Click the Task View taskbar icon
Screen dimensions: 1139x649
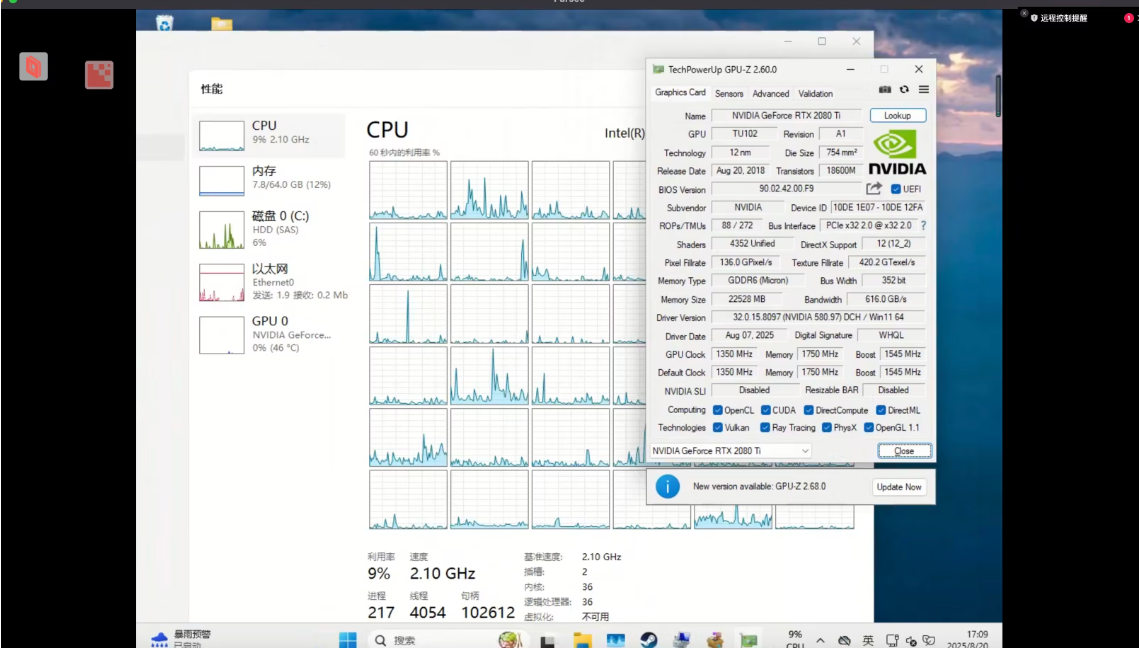coord(548,640)
